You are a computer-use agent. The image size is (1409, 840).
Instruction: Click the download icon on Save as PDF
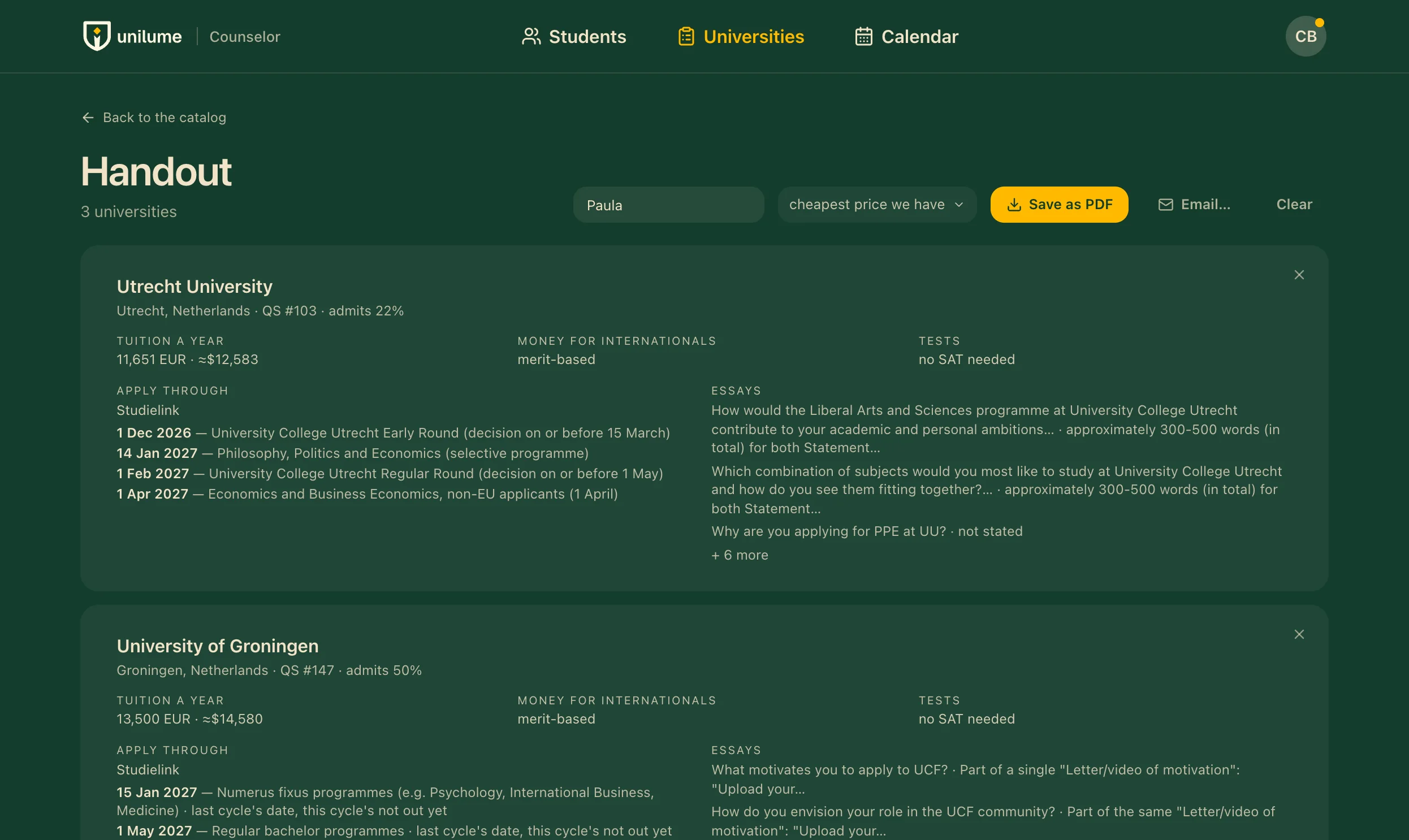pyautogui.click(x=1014, y=204)
